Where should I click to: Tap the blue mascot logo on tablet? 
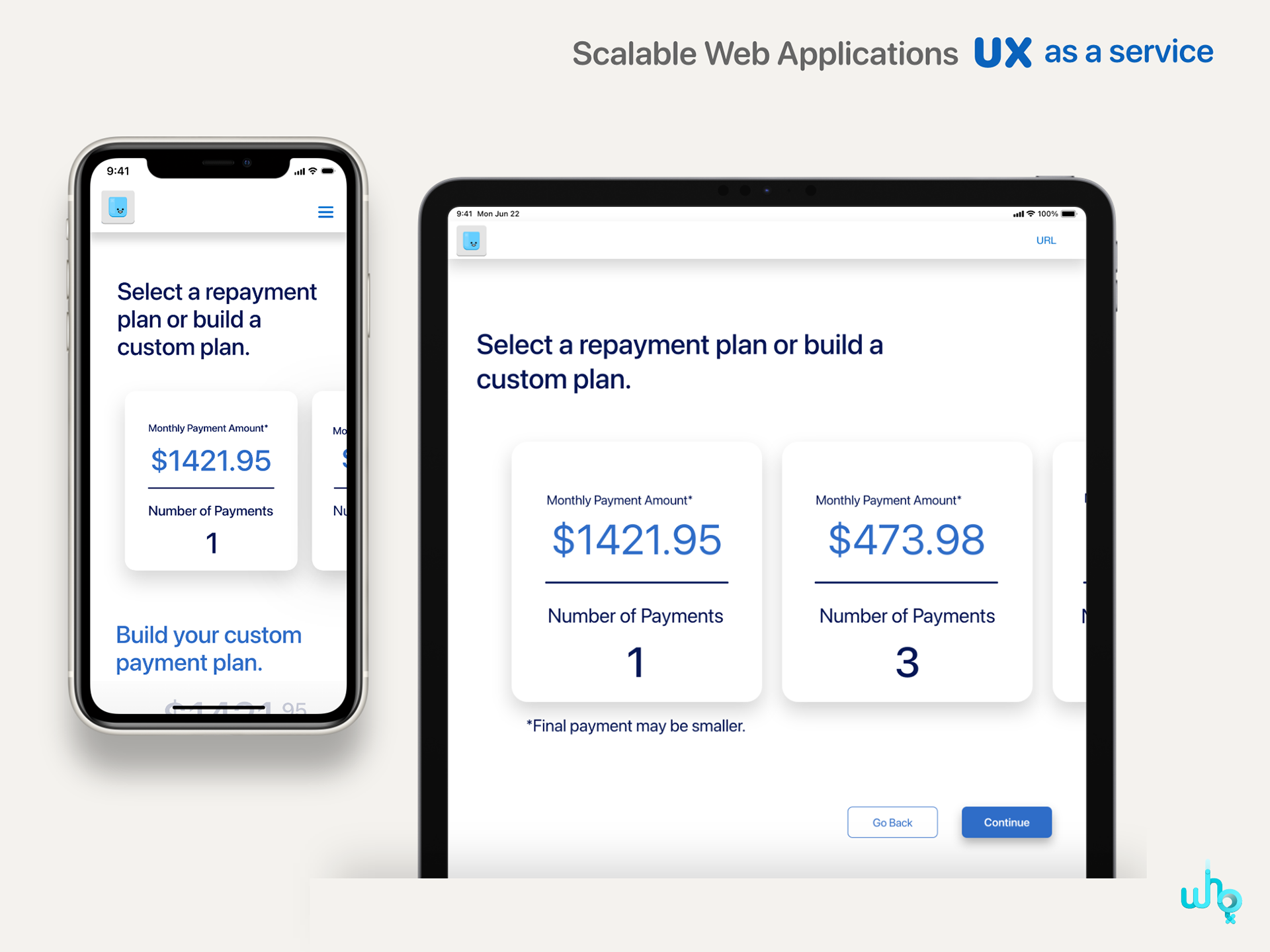click(x=472, y=241)
